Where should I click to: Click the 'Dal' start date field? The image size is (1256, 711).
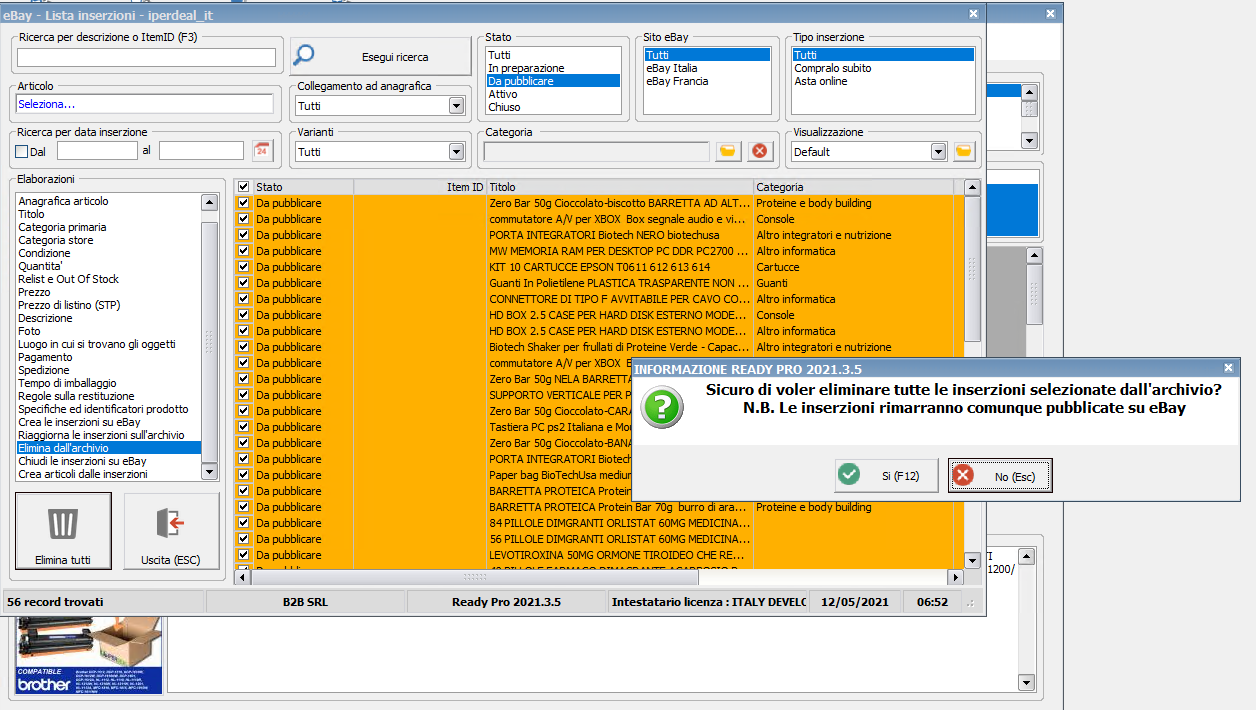tap(97, 151)
